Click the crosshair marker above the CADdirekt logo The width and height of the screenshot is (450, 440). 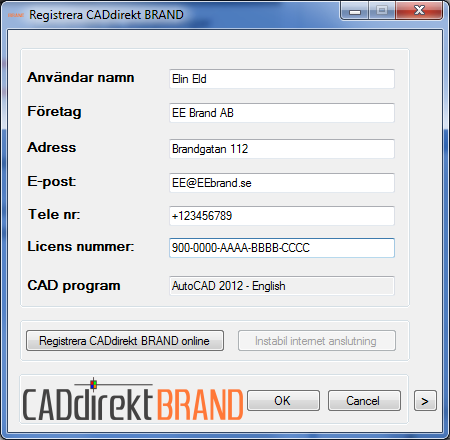tap(94, 384)
